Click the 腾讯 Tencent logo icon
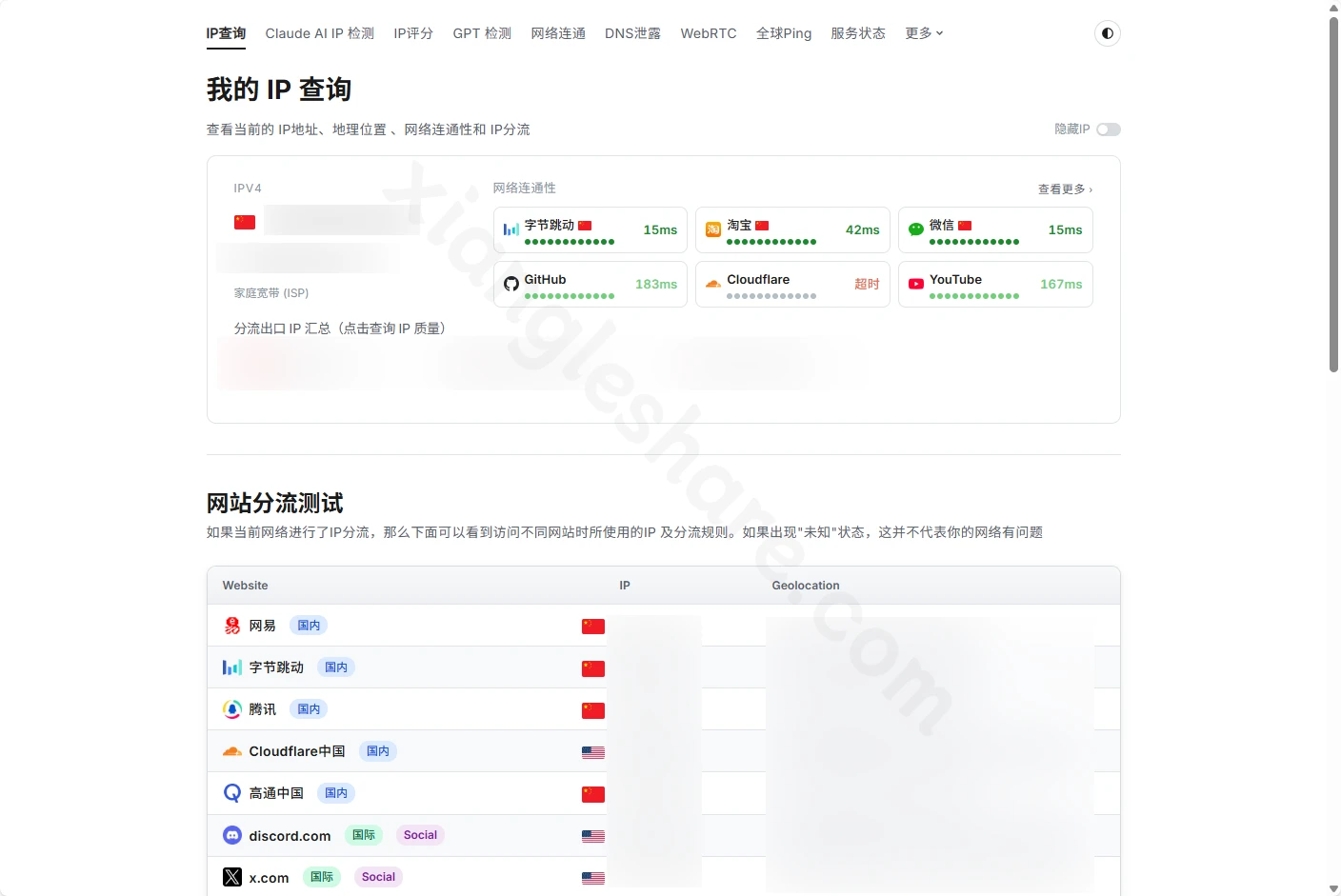 pos(232,709)
